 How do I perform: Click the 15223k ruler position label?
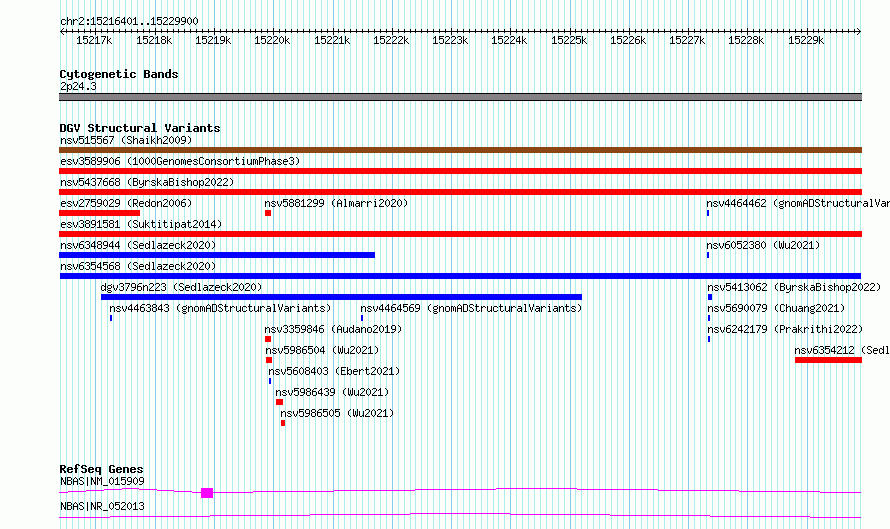[x=450, y=40]
